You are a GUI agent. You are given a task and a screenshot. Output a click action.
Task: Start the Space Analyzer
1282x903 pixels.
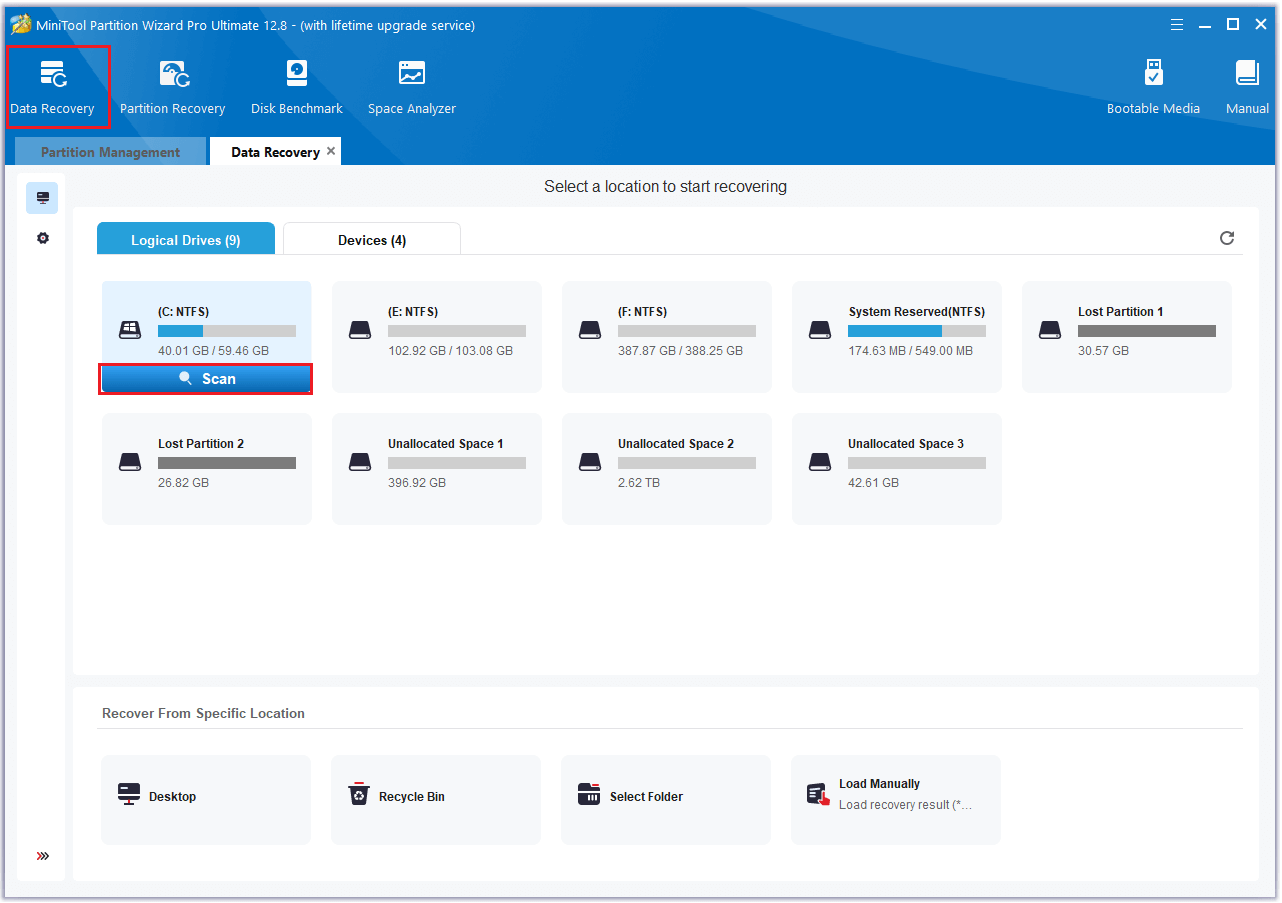pyautogui.click(x=411, y=85)
